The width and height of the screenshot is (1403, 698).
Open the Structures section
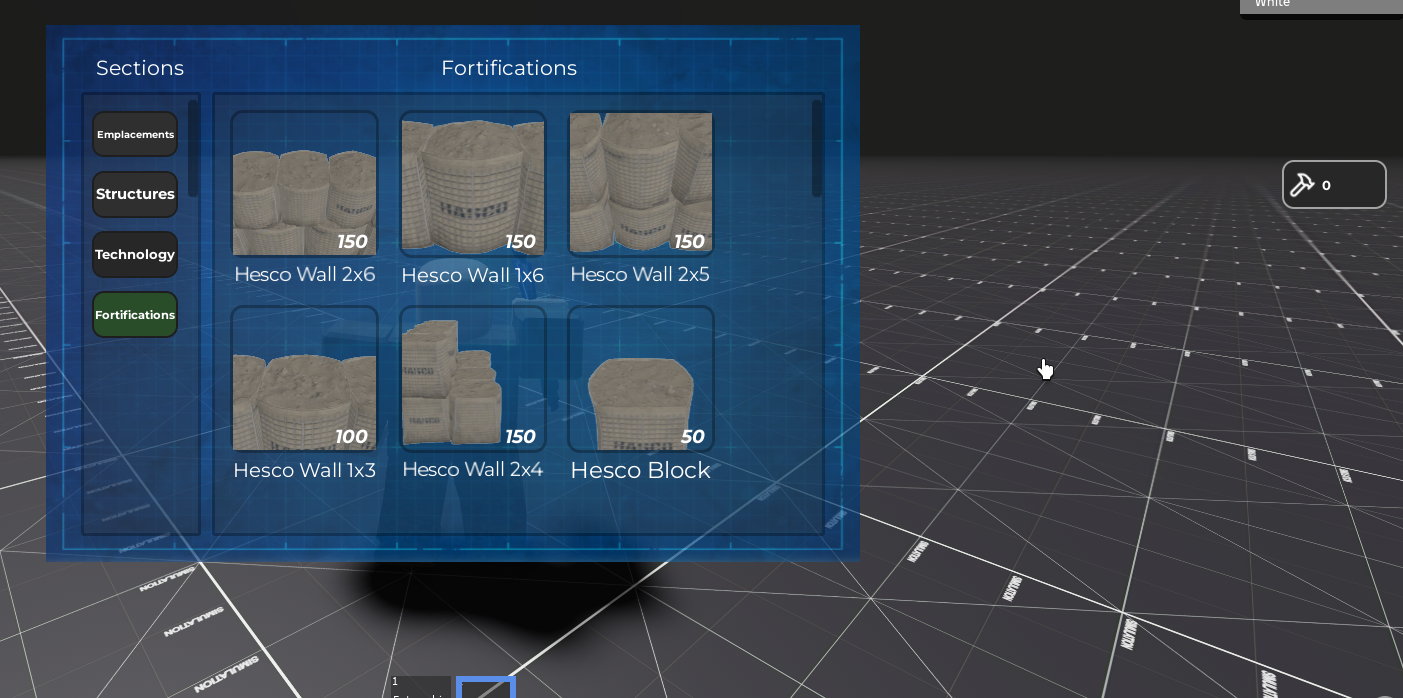[135, 194]
